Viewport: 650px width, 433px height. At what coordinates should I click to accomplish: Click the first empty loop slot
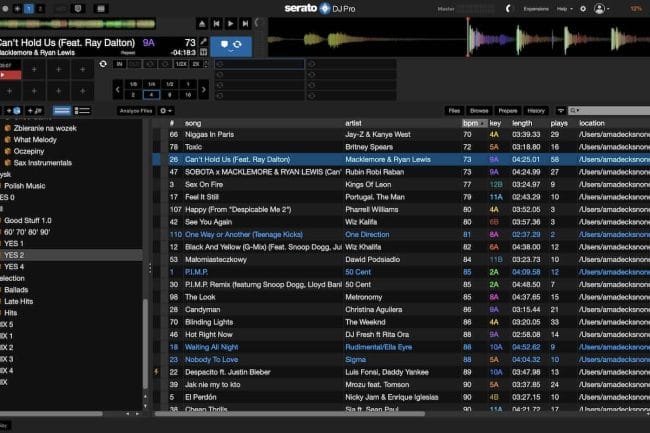260,64
